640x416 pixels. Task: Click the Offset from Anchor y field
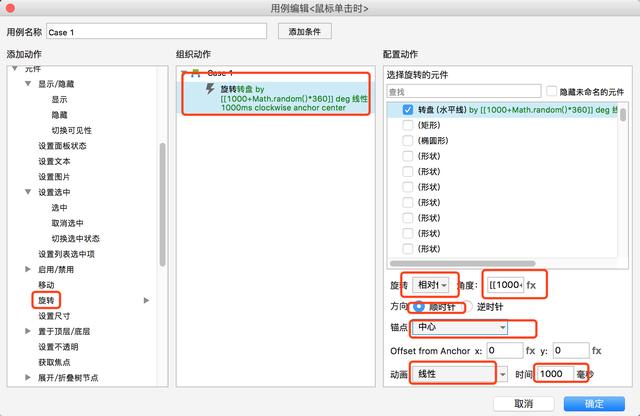571,351
